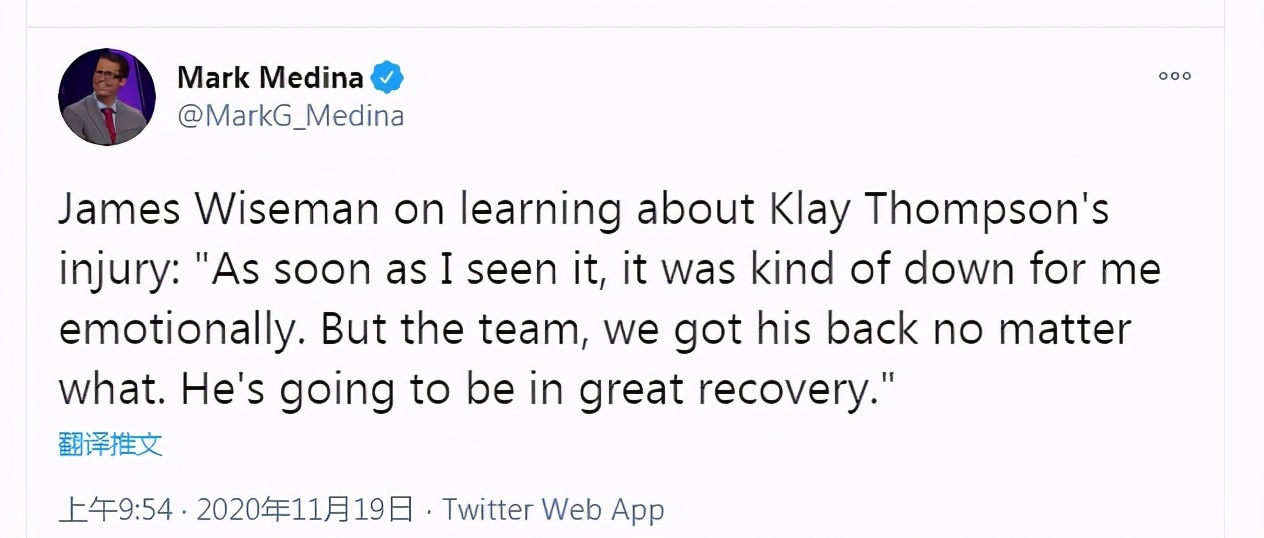Screen dimensions: 1264x538
Task: Click the 2020年11月19日 date text
Action: (x=305, y=510)
